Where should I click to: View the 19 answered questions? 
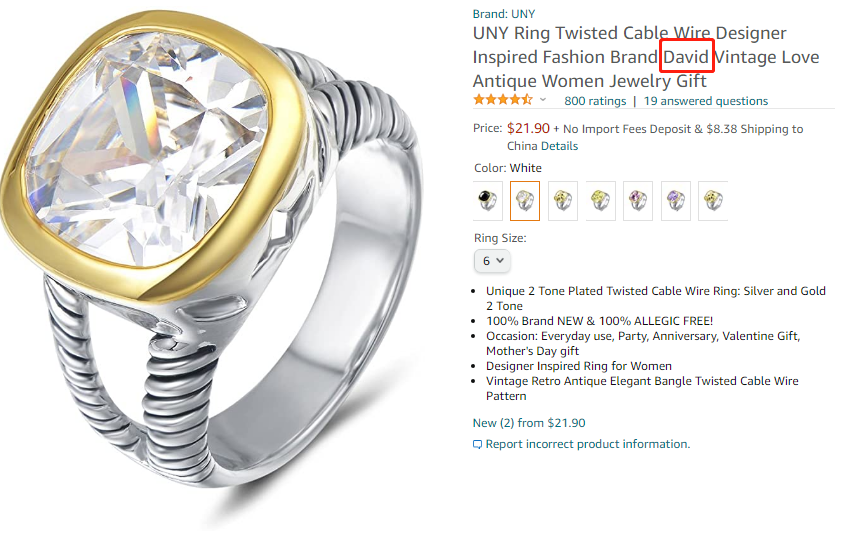click(x=706, y=101)
